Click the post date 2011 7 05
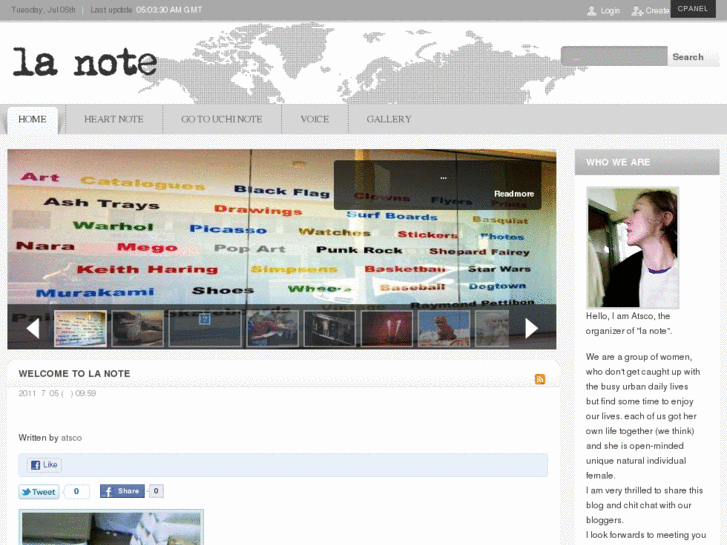Screen dimensions: 727x545 [57, 393]
